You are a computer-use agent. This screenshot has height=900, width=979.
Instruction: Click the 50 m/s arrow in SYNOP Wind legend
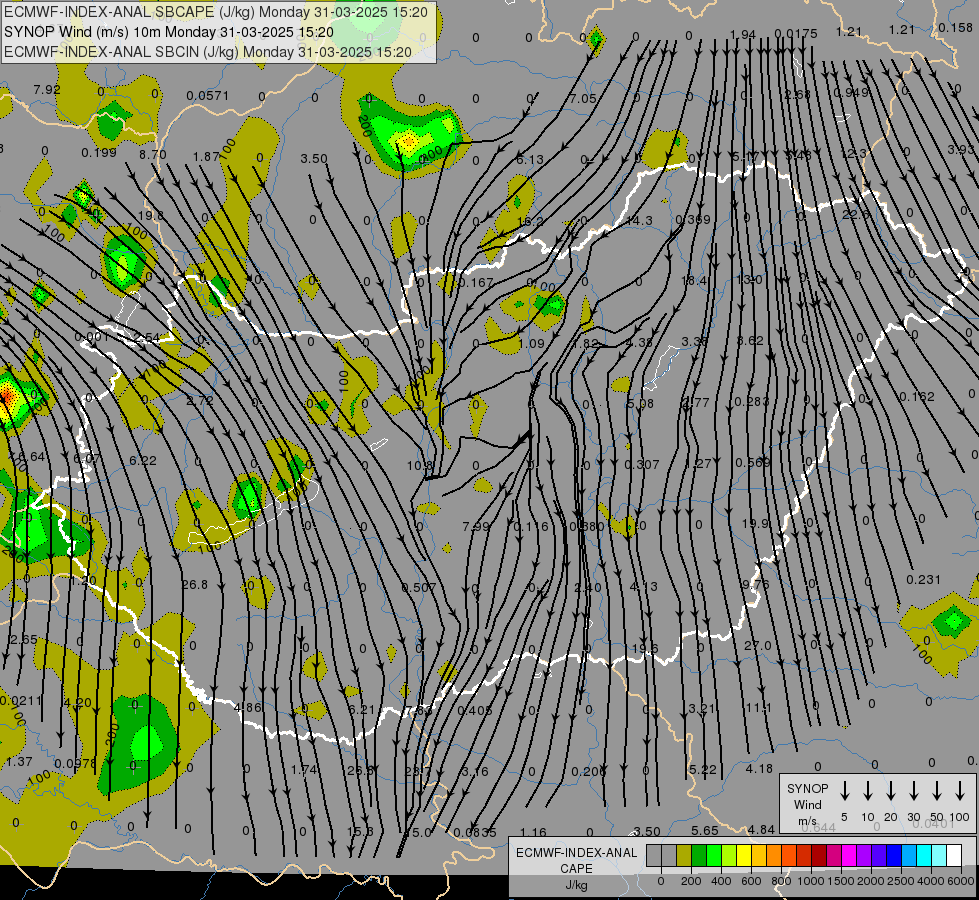coord(937,790)
